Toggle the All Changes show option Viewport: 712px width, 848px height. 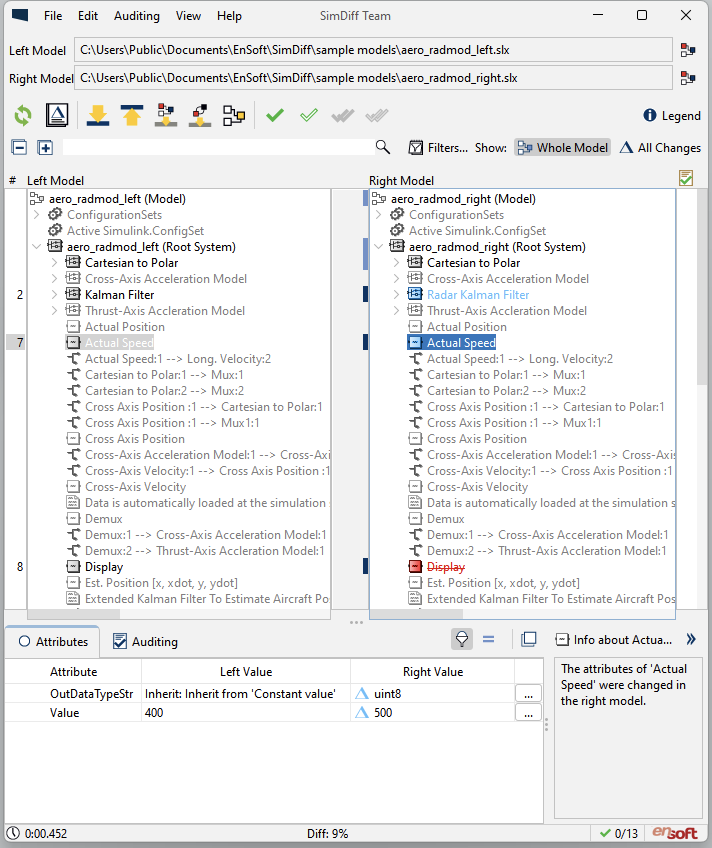(x=660, y=148)
